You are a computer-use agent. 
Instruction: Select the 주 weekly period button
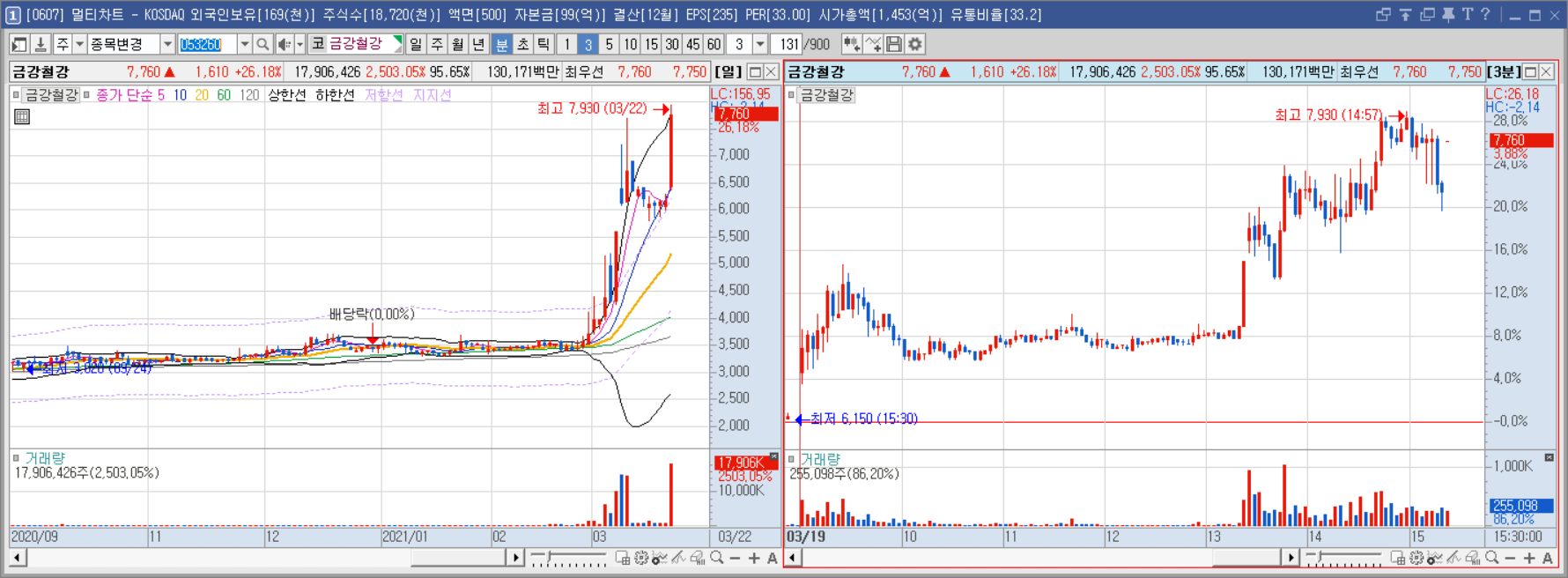[437, 44]
